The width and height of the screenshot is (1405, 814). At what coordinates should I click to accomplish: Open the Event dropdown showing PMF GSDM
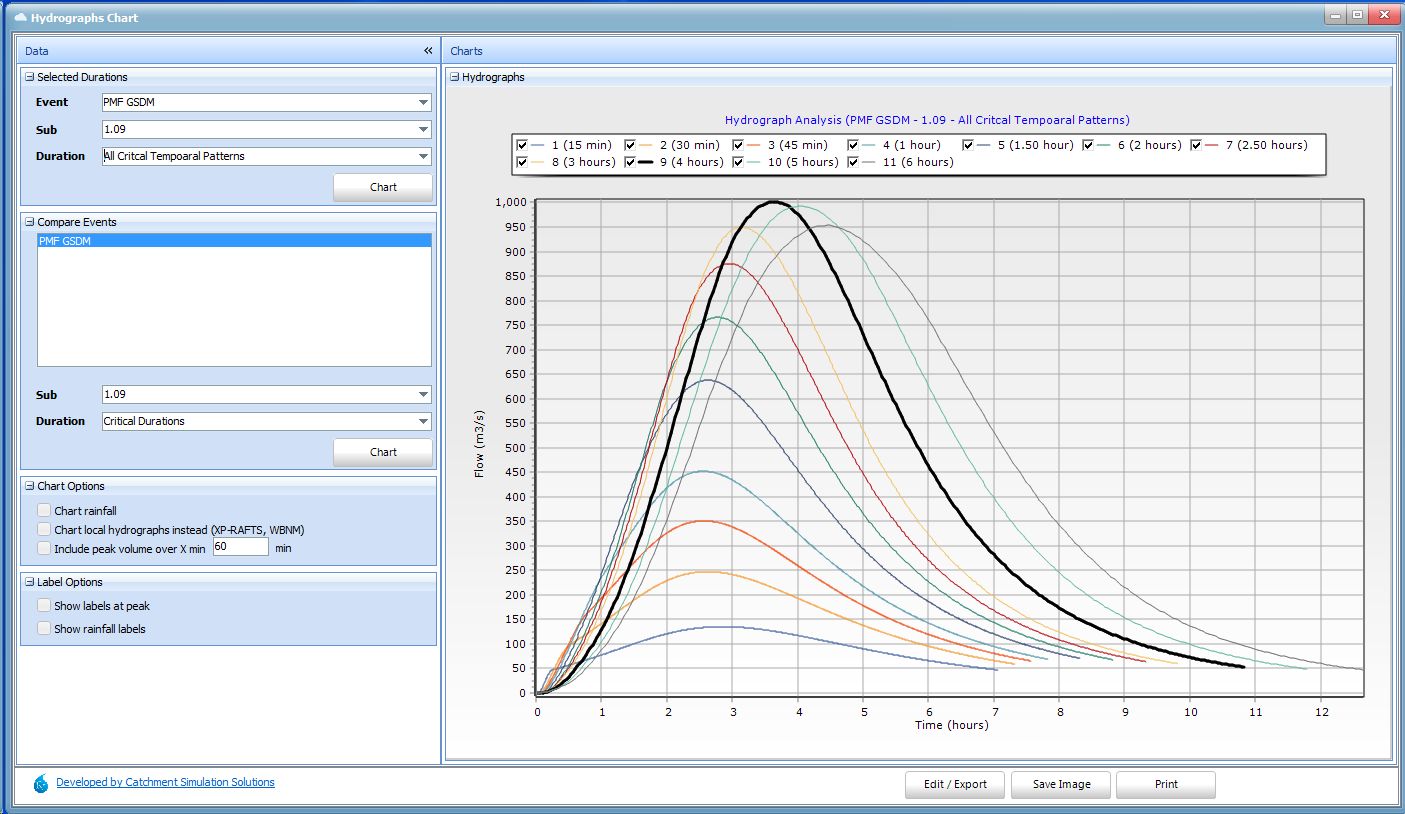423,102
